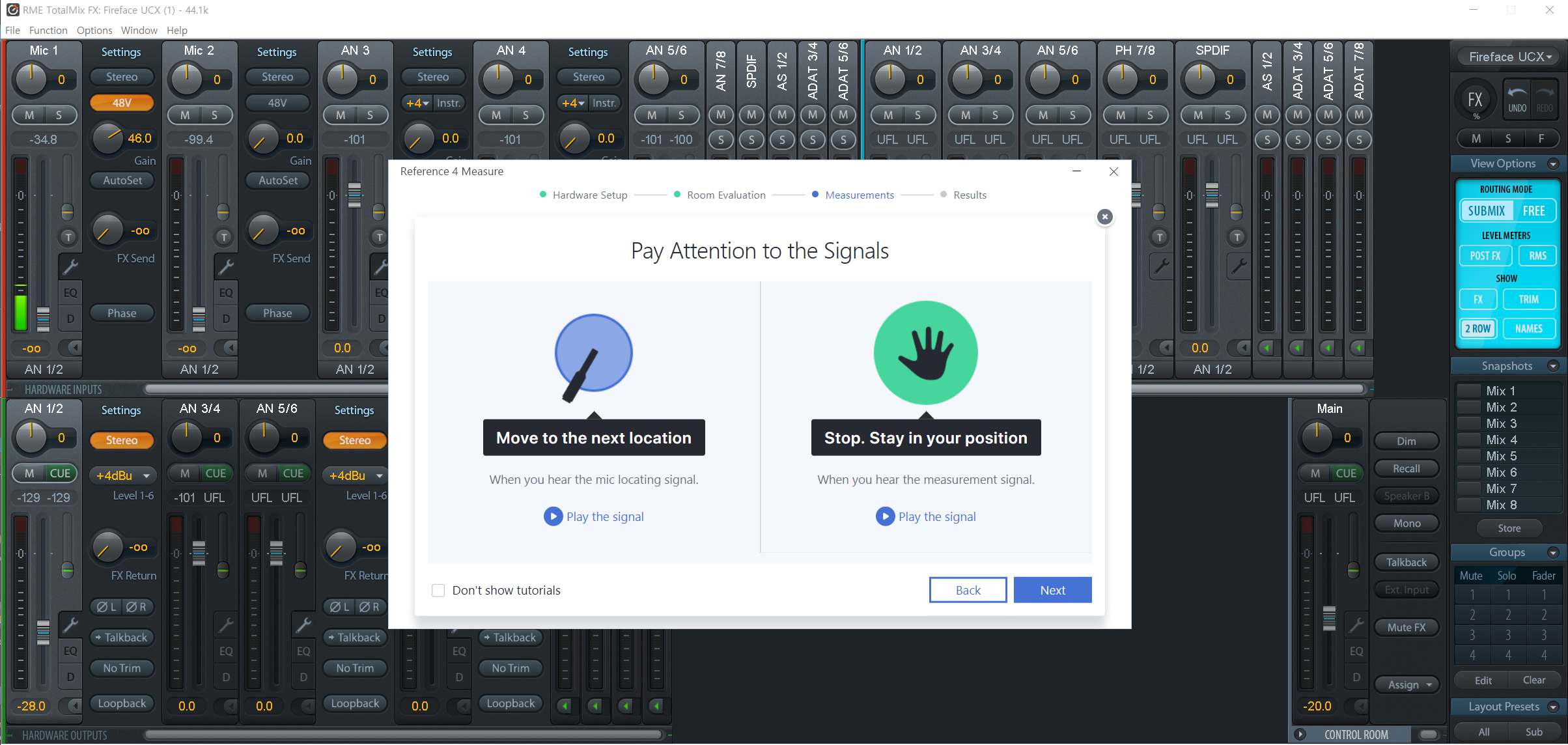1568x745 pixels.
Task: Open Main output wrench settings
Action: [1356, 626]
